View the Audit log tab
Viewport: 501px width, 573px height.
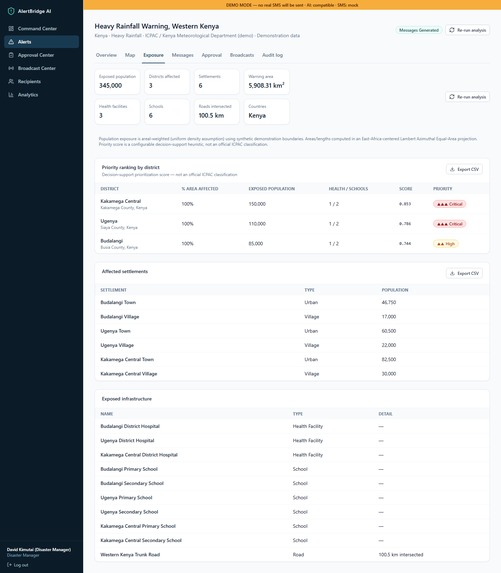coord(273,55)
